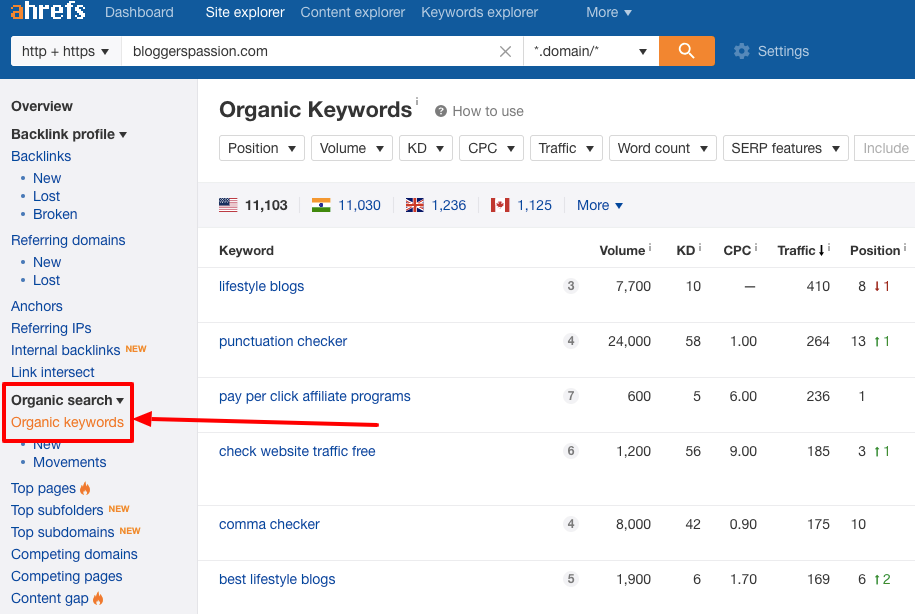Open keyword pay per click affiliate programs
915x614 pixels.
tap(315, 396)
